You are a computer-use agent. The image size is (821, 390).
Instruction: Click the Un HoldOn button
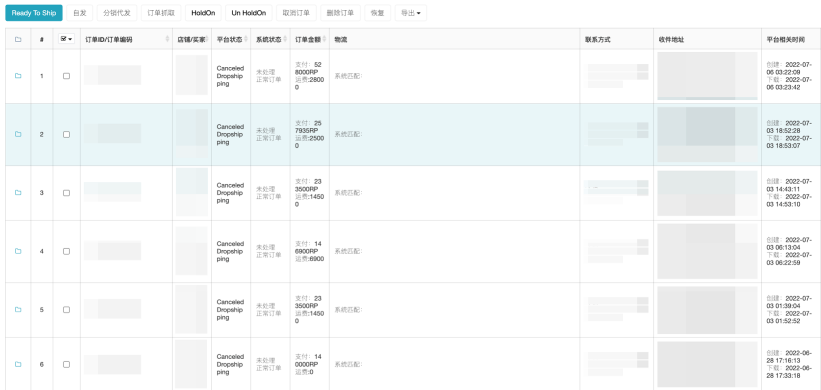click(x=249, y=13)
